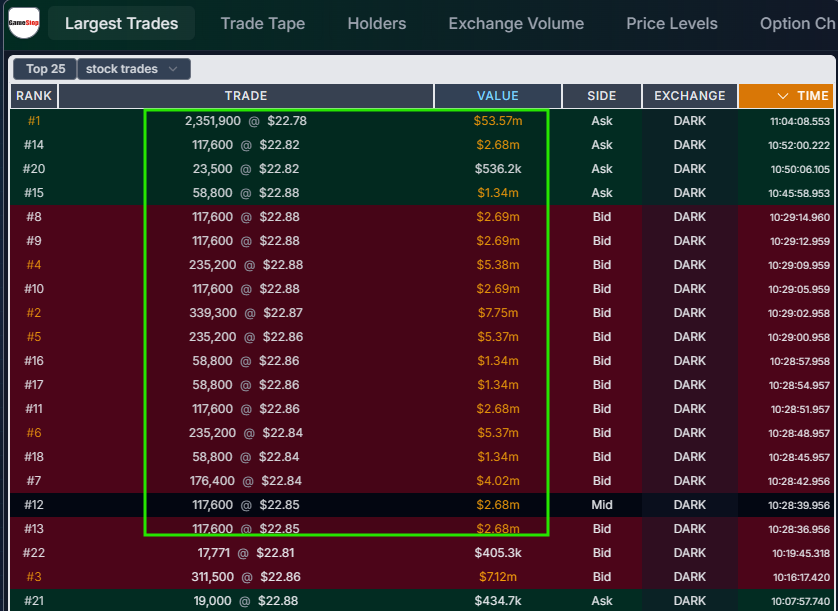This screenshot has width=838, height=611.
Task: Select rank #1 cell
Action: point(34,121)
